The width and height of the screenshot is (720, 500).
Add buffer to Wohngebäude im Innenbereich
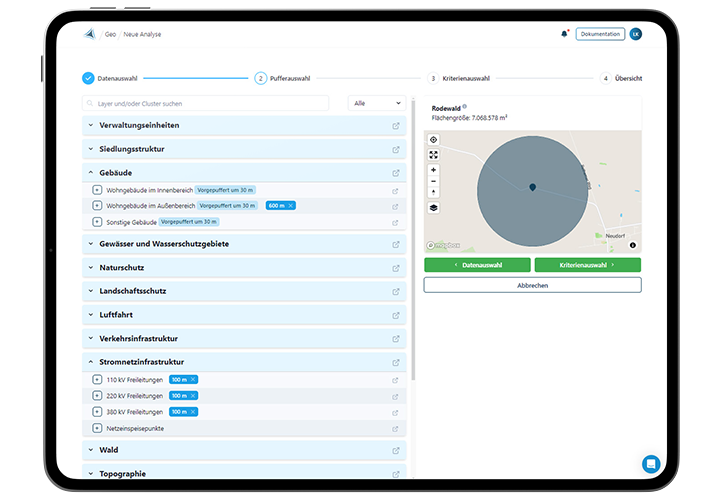97,189
